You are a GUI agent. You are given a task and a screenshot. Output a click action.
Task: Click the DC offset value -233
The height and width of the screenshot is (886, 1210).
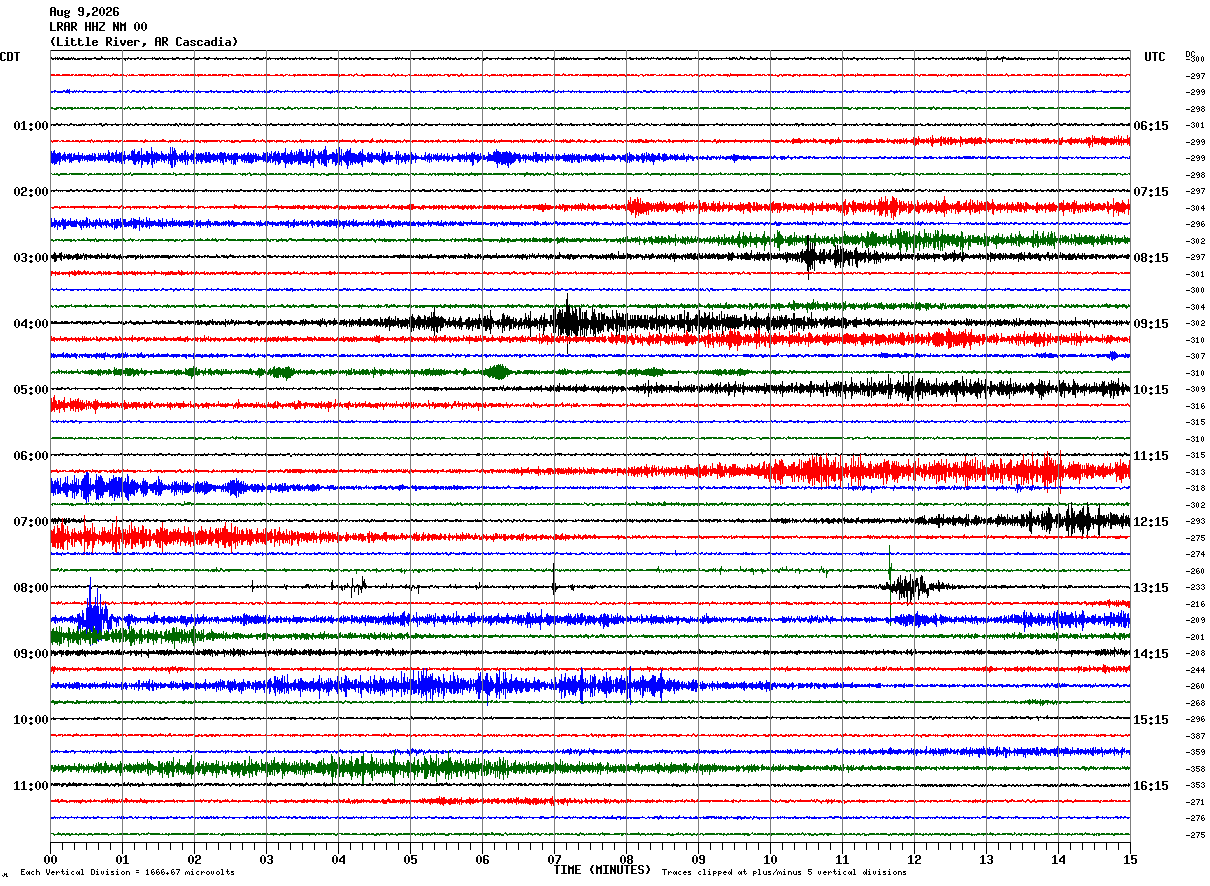(x=1195, y=587)
